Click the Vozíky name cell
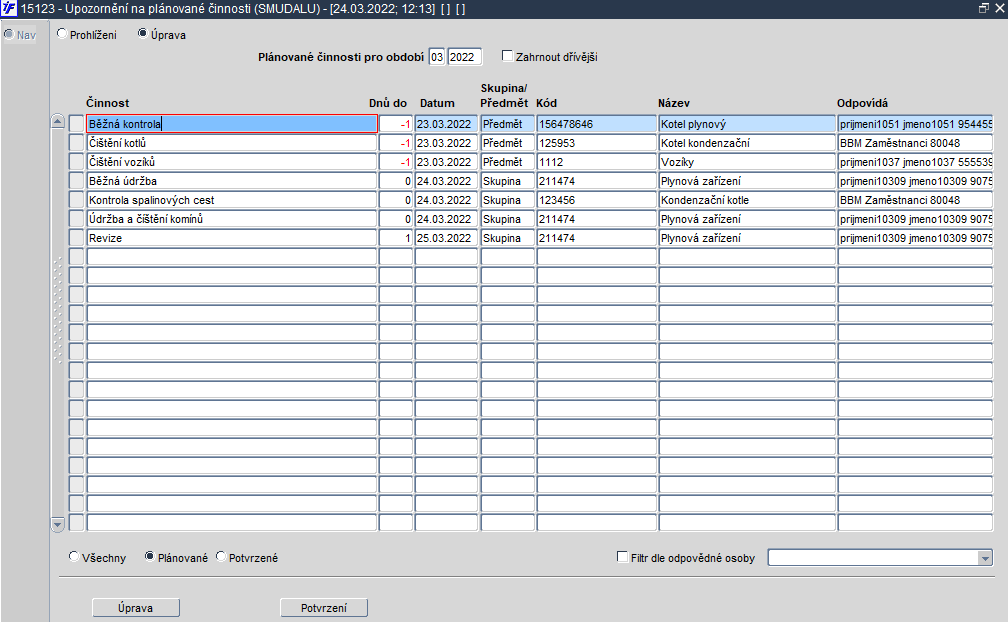 coord(746,162)
